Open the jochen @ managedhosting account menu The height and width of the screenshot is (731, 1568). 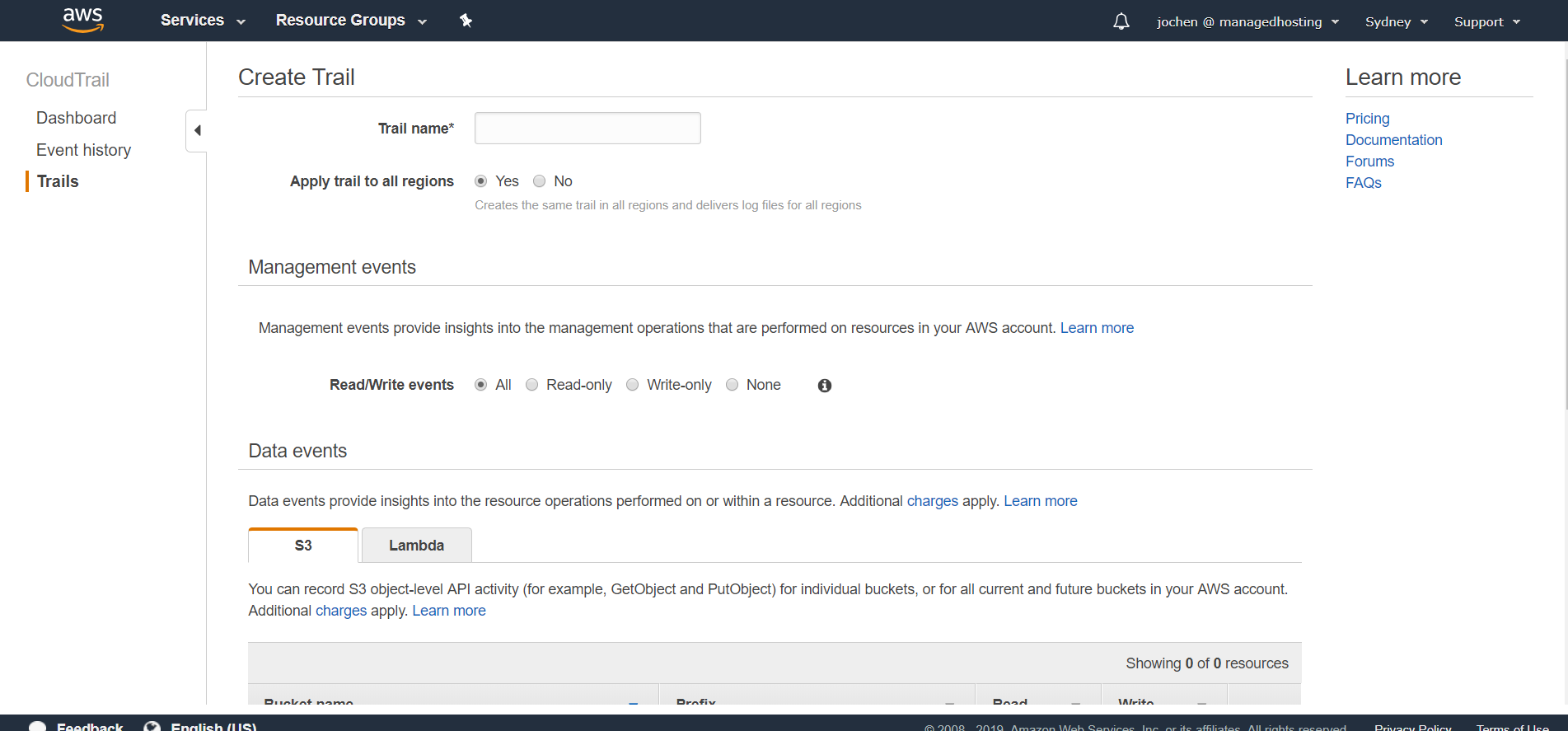(x=1247, y=21)
